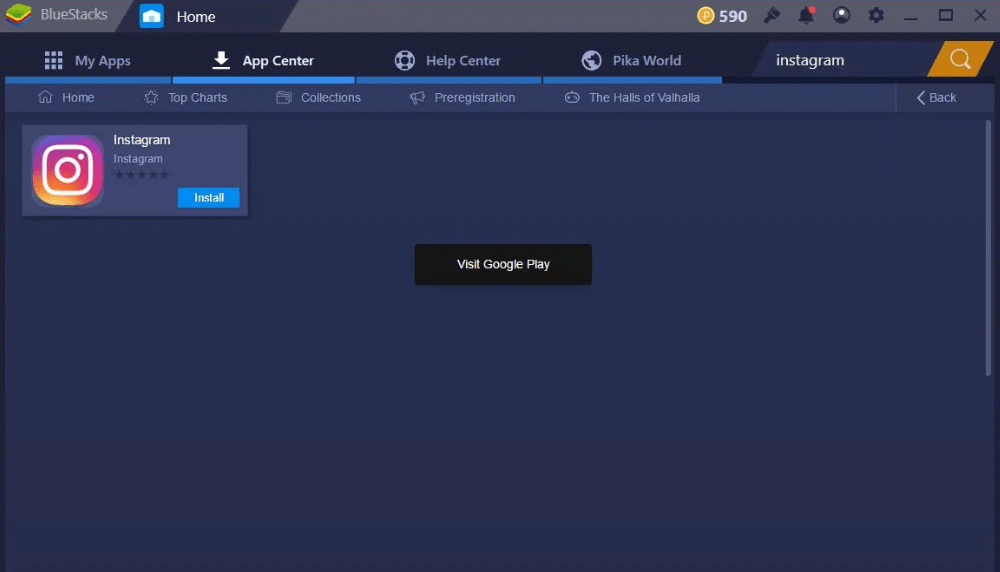Click the pin icon in the title bar
The height and width of the screenshot is (572, 1000).
[772, 15]
